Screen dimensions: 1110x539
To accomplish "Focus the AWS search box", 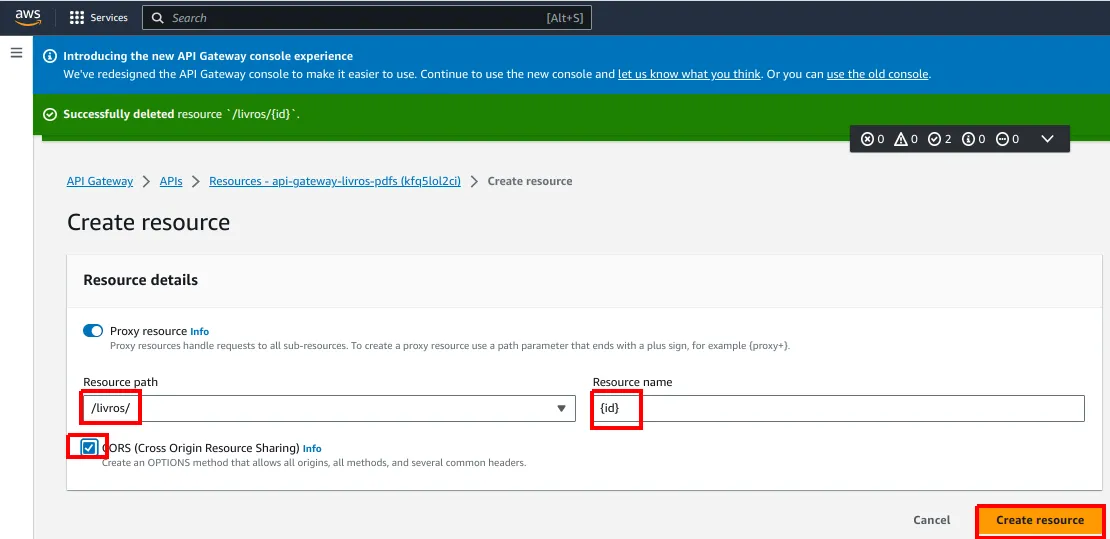I will point(367,18).
